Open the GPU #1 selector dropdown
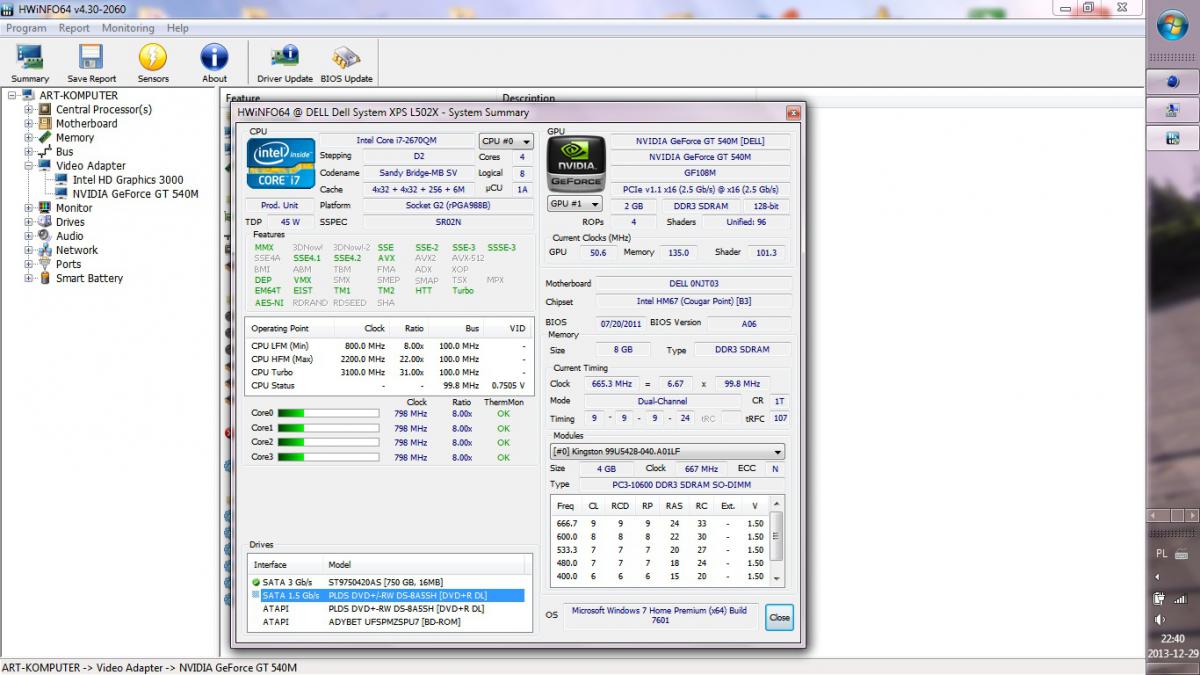 pyautogui.click(x=574, y=204)
